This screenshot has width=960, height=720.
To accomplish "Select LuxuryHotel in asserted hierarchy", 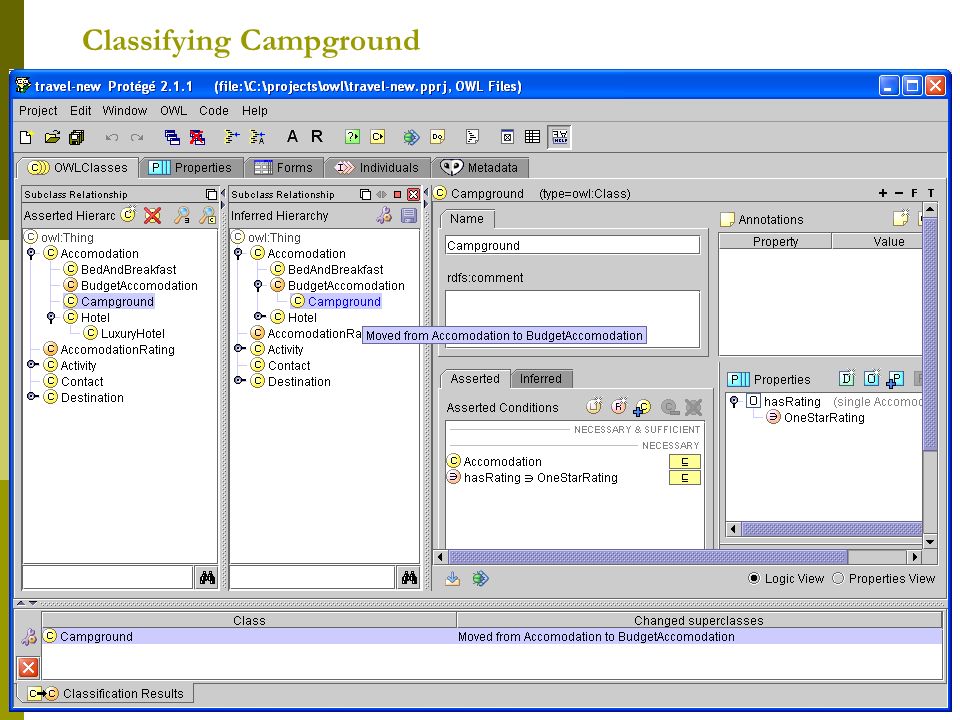I will [133, 334].
